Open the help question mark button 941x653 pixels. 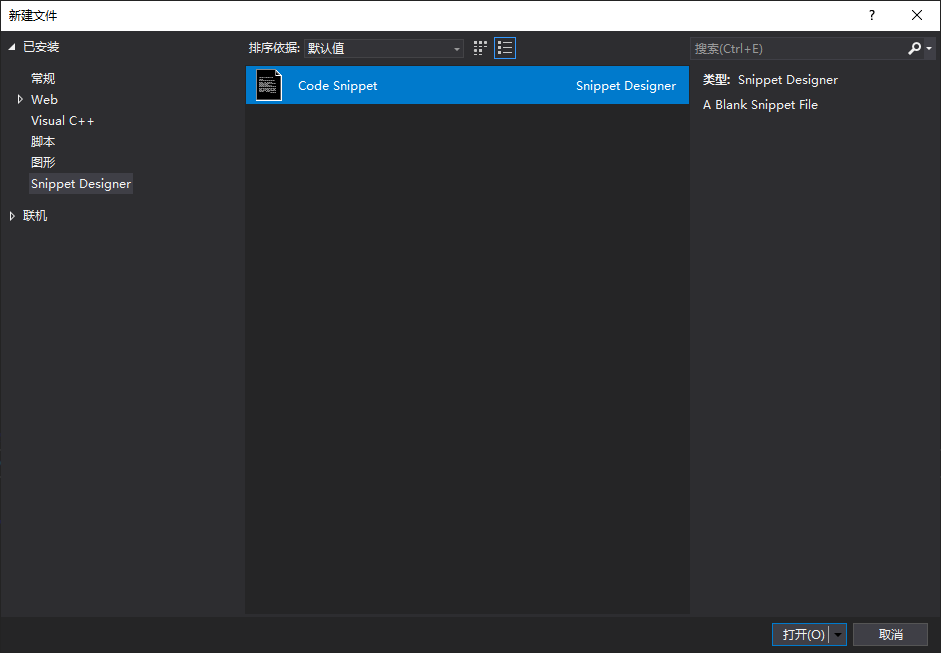coord(872,15)
